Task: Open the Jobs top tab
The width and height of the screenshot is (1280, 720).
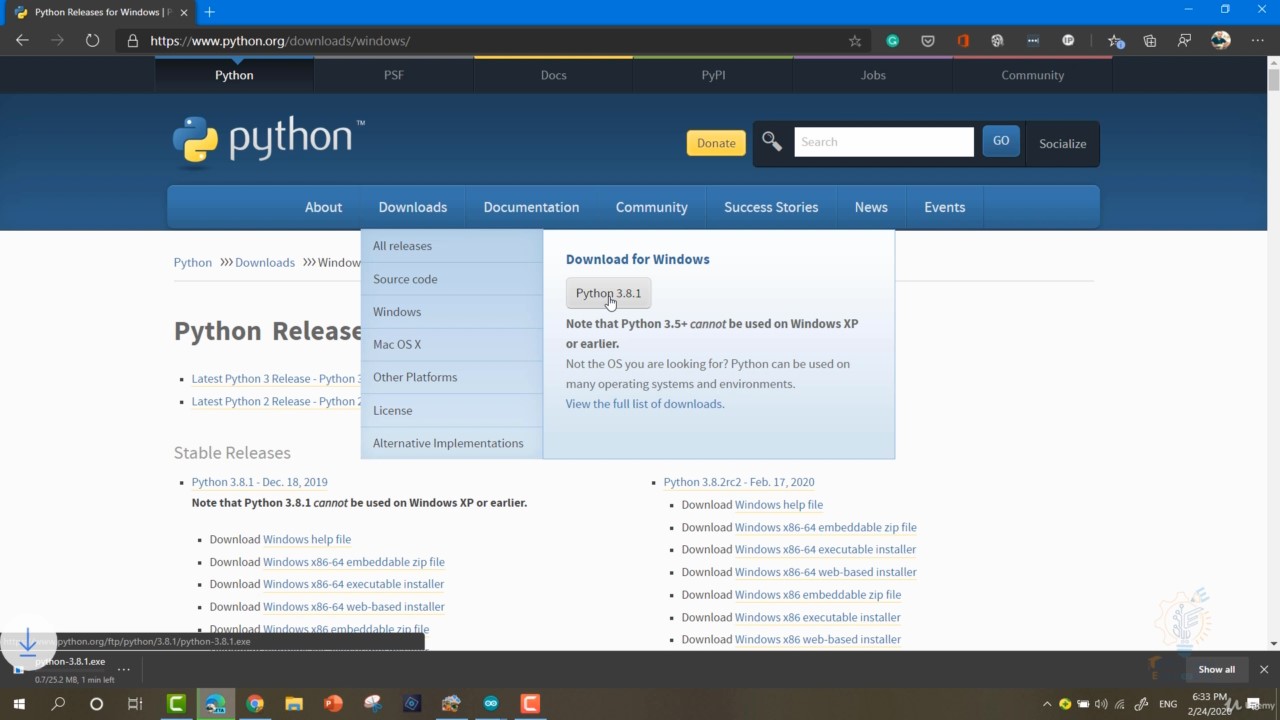Action: point(873,75)
